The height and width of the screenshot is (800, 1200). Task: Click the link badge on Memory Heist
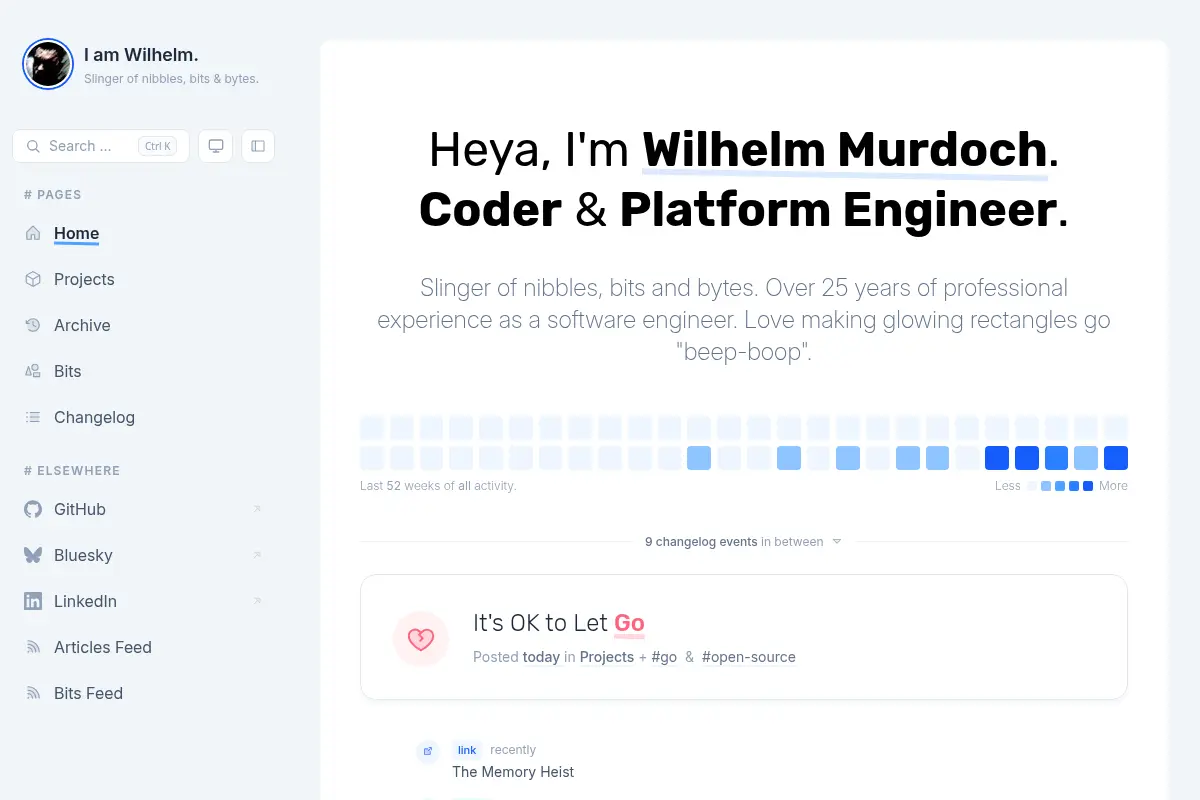coord(467,750)
